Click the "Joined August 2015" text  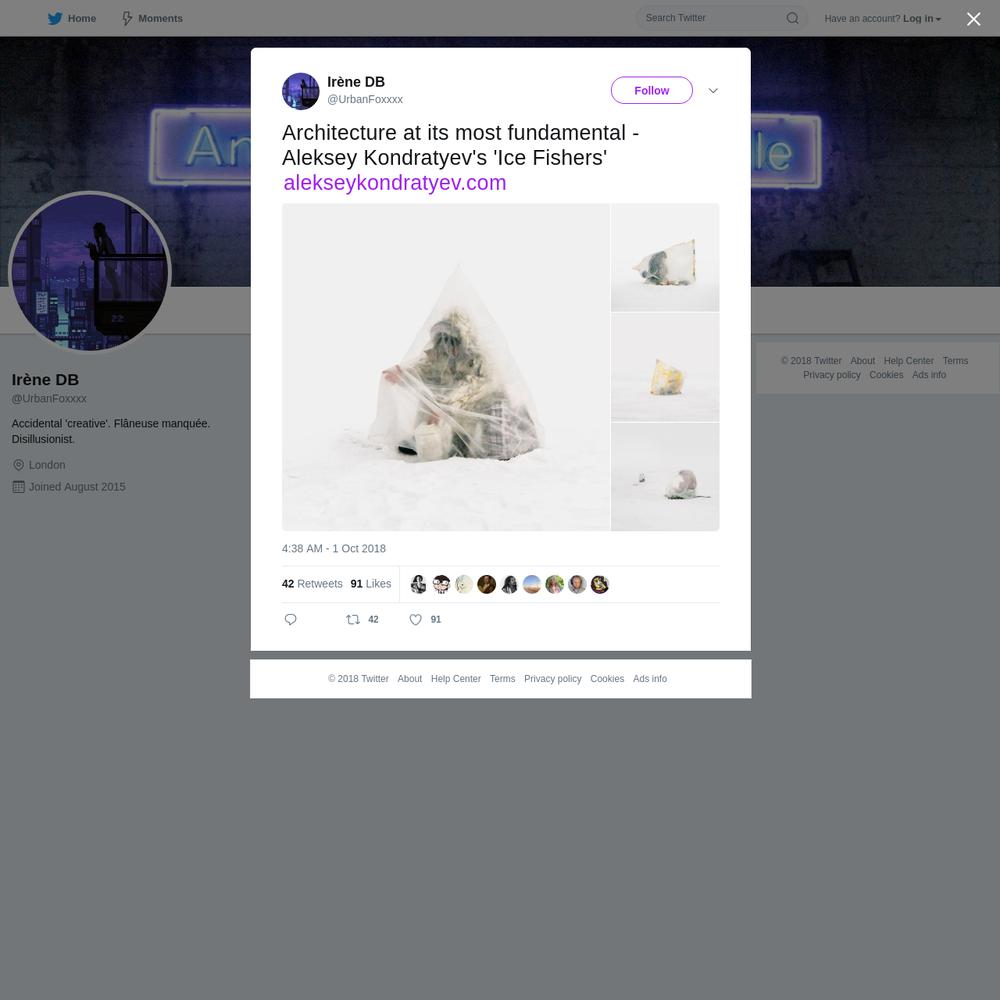click(77, 487)
